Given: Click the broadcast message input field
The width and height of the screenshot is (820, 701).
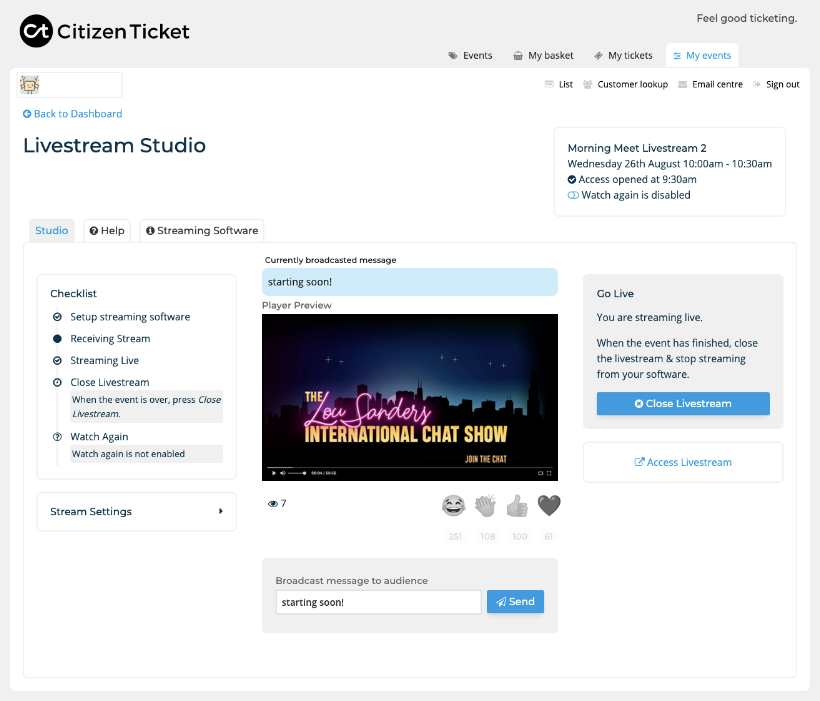Looking at the screenshot, I should 377,601.
